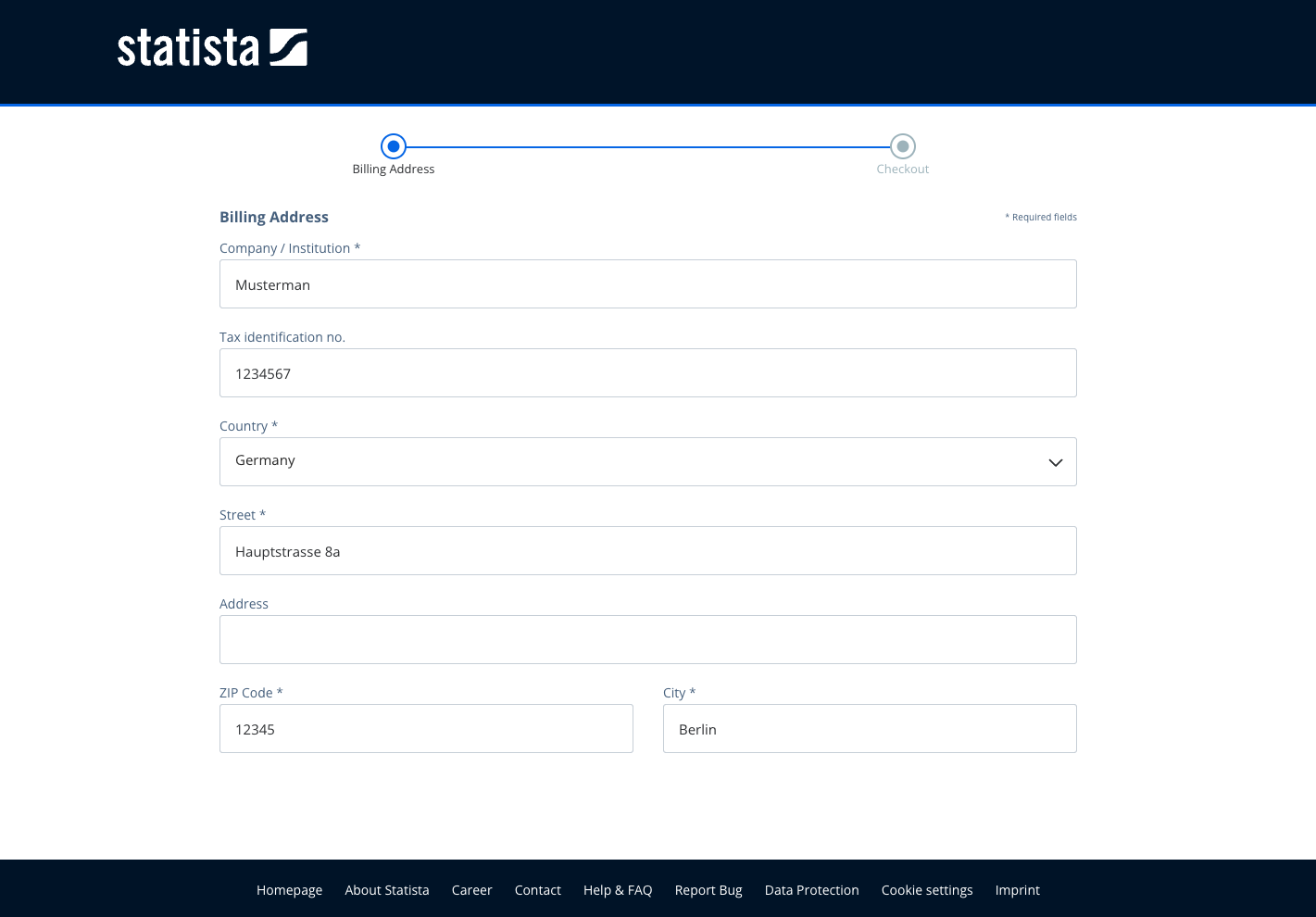This screenshot has height=917, width=1316.
Task: View the Imprint footer link
Action: pos(1017,890)
